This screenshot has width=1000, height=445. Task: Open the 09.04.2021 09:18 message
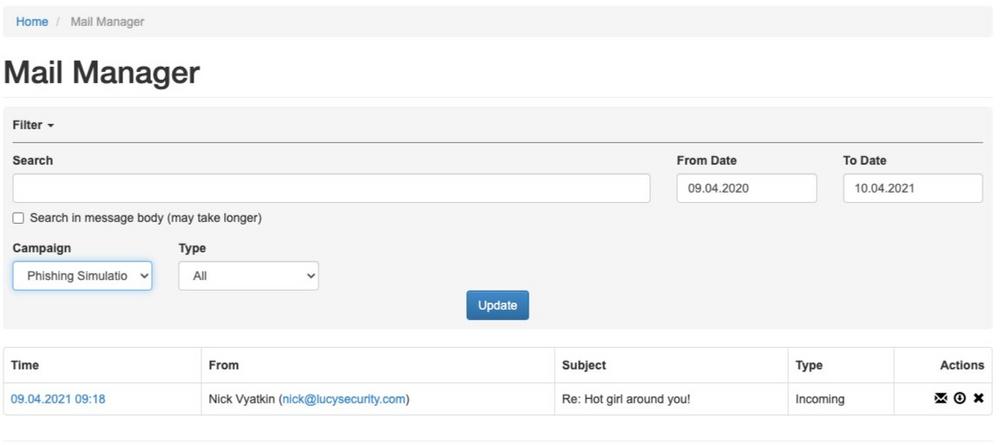coord(58,399)
